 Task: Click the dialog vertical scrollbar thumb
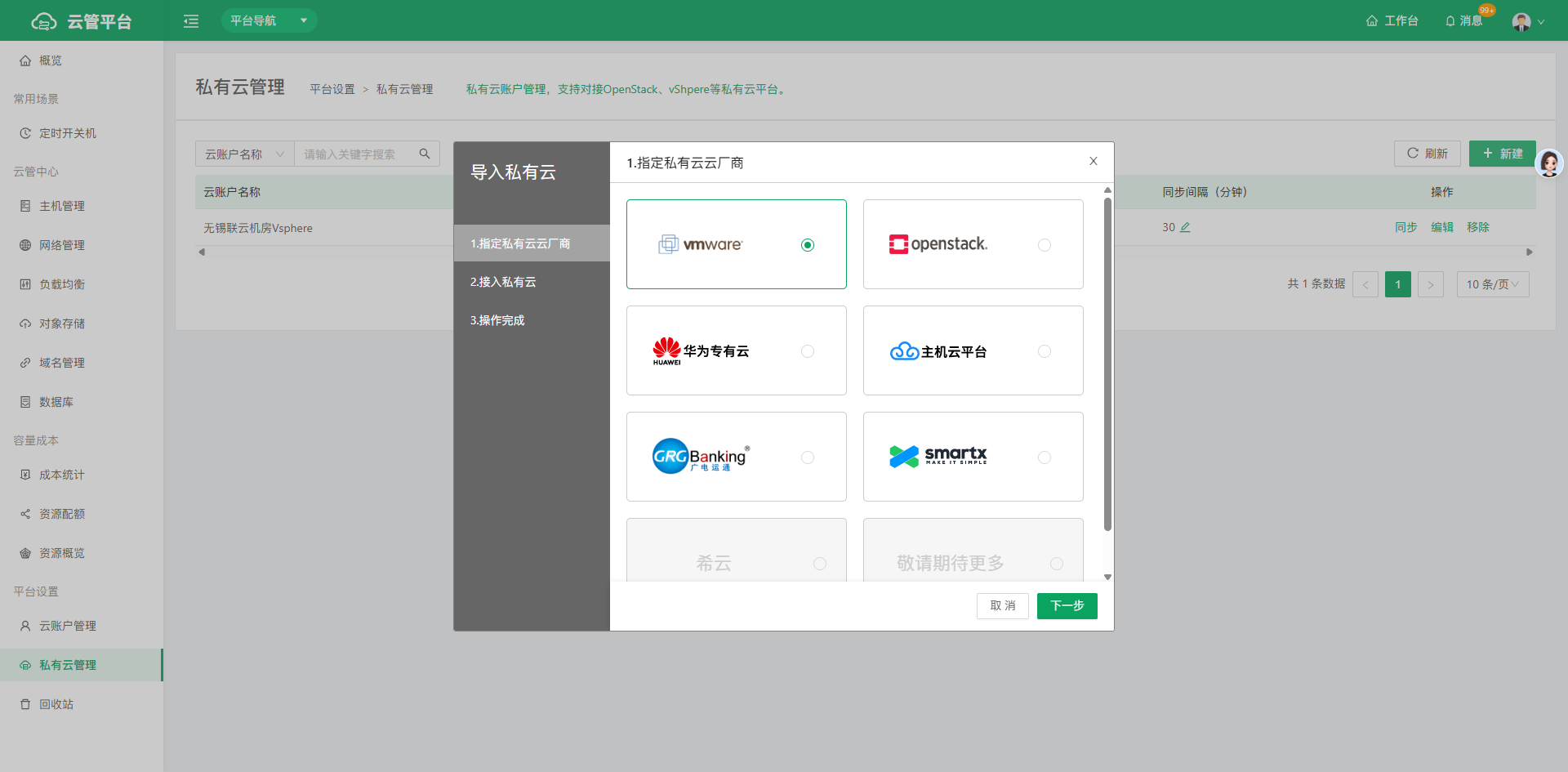pos(1107,364)
